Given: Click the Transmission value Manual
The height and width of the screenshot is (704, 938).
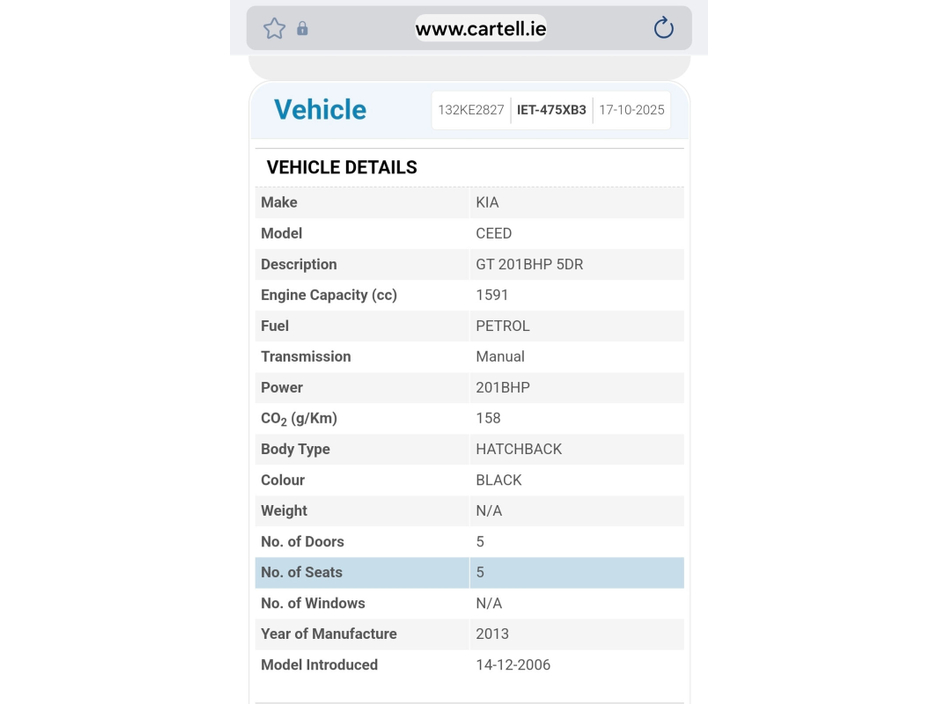Looking at the screenshot, I should [x=500, y=357].
